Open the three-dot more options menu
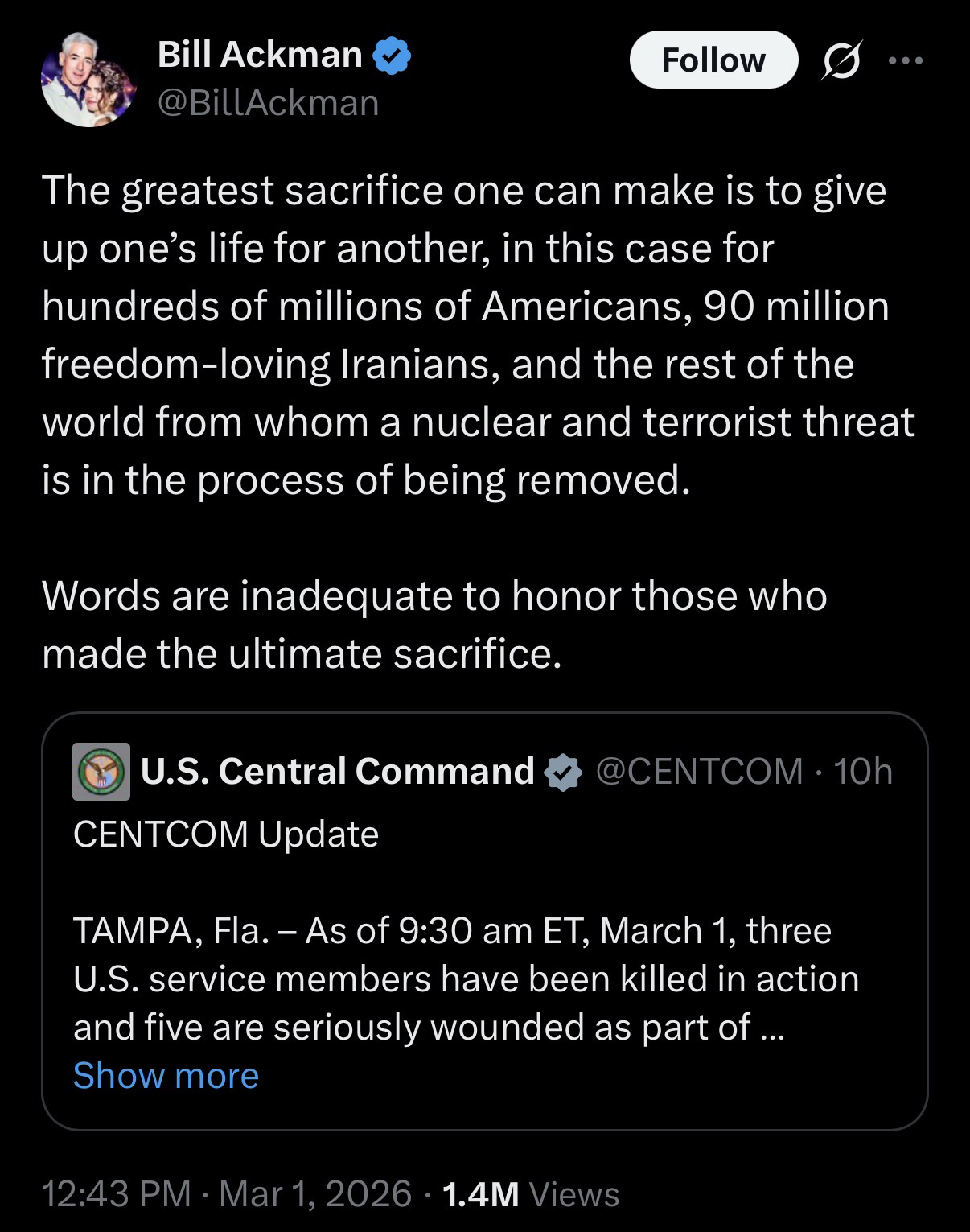Screen dimensions: 970x1232 click(906, 60)
